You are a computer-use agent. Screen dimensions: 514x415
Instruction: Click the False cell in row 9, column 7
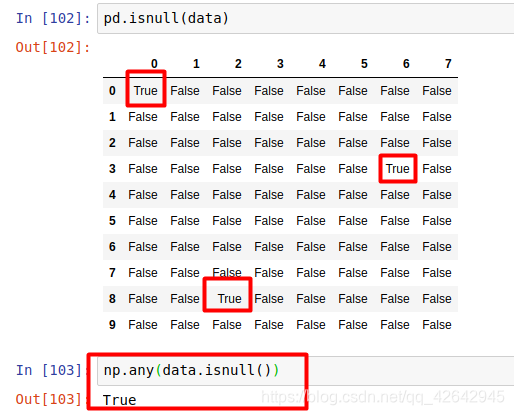[x=437, y=325]
